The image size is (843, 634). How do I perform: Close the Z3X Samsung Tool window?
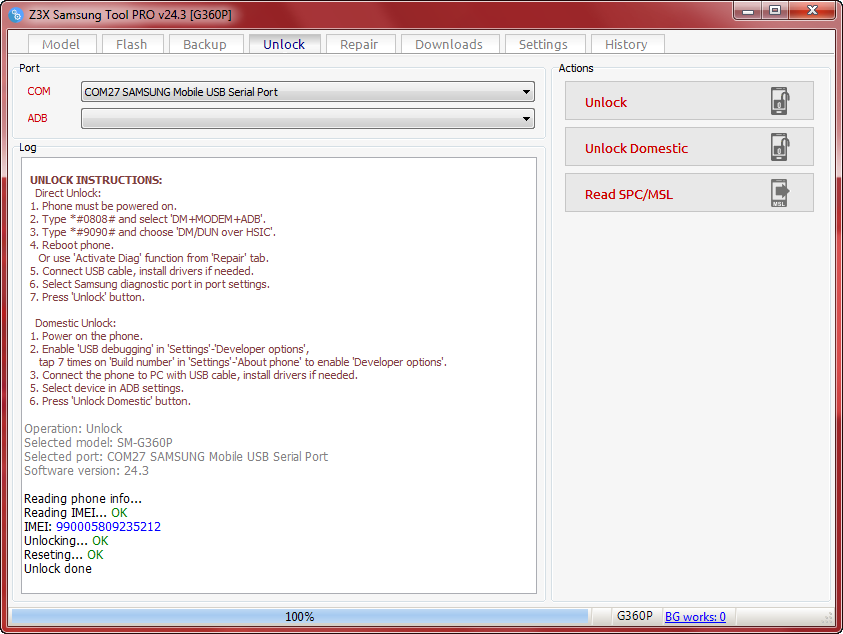click(x=813, y=11)
